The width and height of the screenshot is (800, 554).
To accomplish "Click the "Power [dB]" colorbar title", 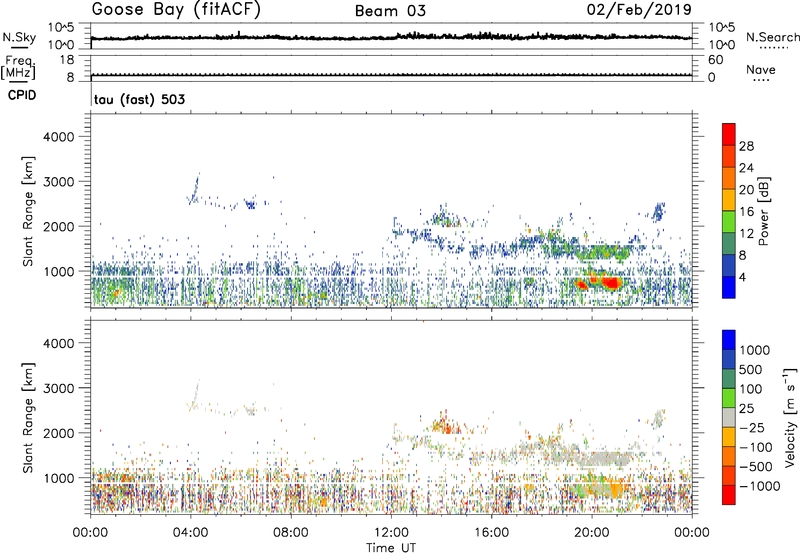I will 763,211.
